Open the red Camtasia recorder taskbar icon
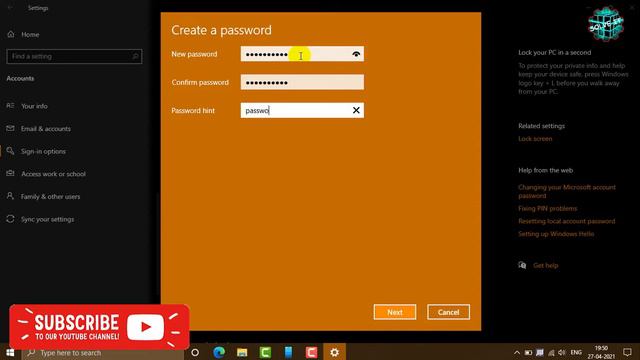This screenshot has width=640, height=360. click(x=311, y=352)
